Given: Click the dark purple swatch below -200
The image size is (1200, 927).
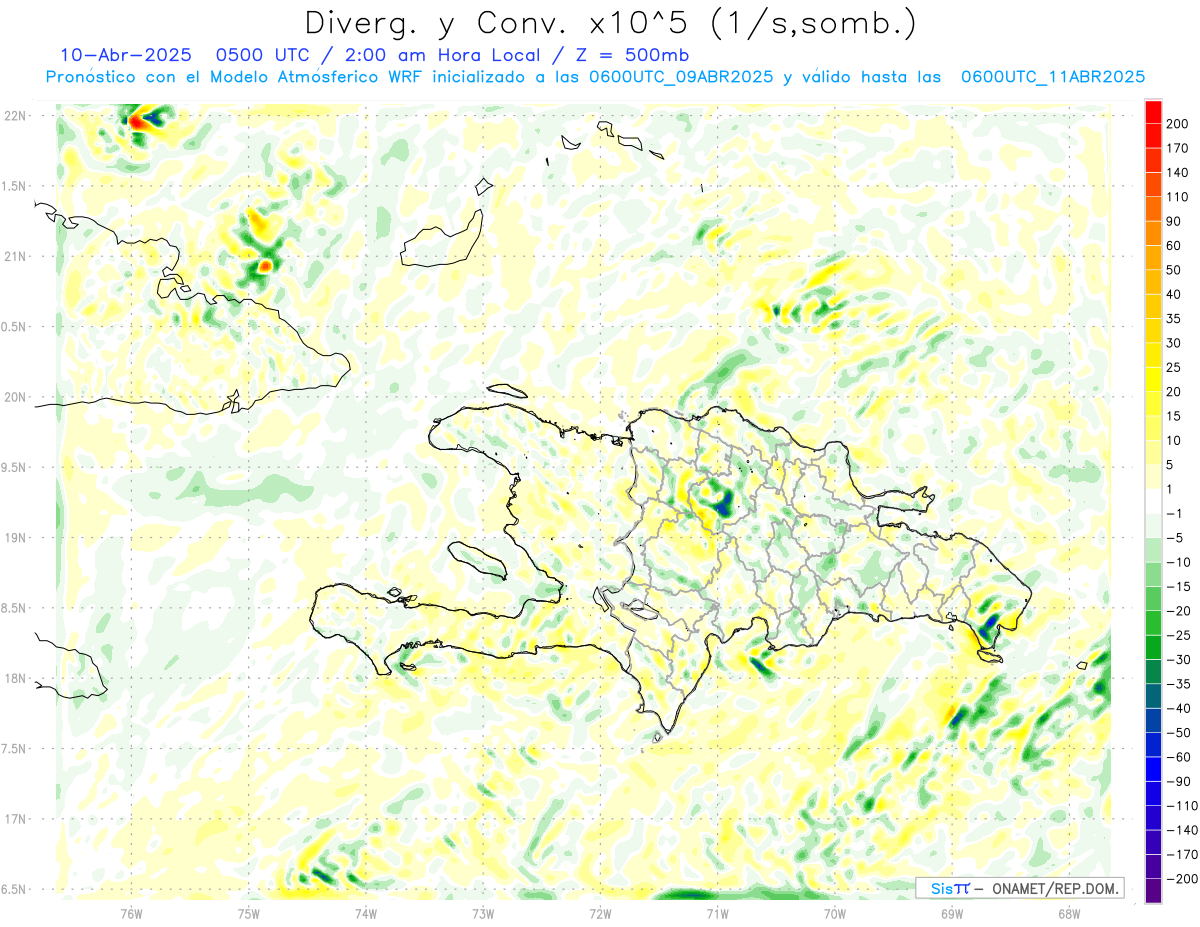Looking at the screenshot, I should click(1153, 891).
